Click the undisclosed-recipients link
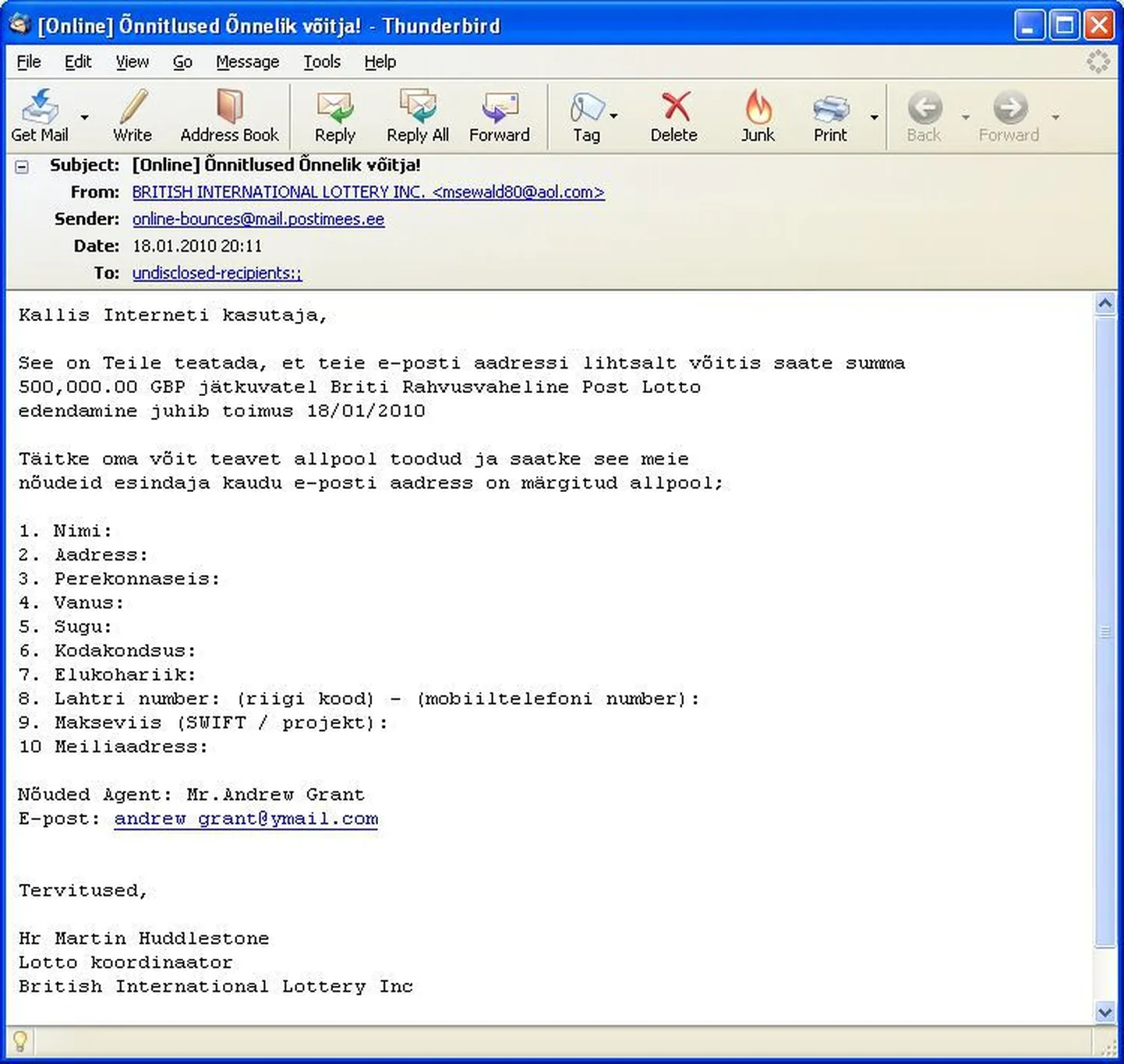1124x1064 pixels. (217, 273)
